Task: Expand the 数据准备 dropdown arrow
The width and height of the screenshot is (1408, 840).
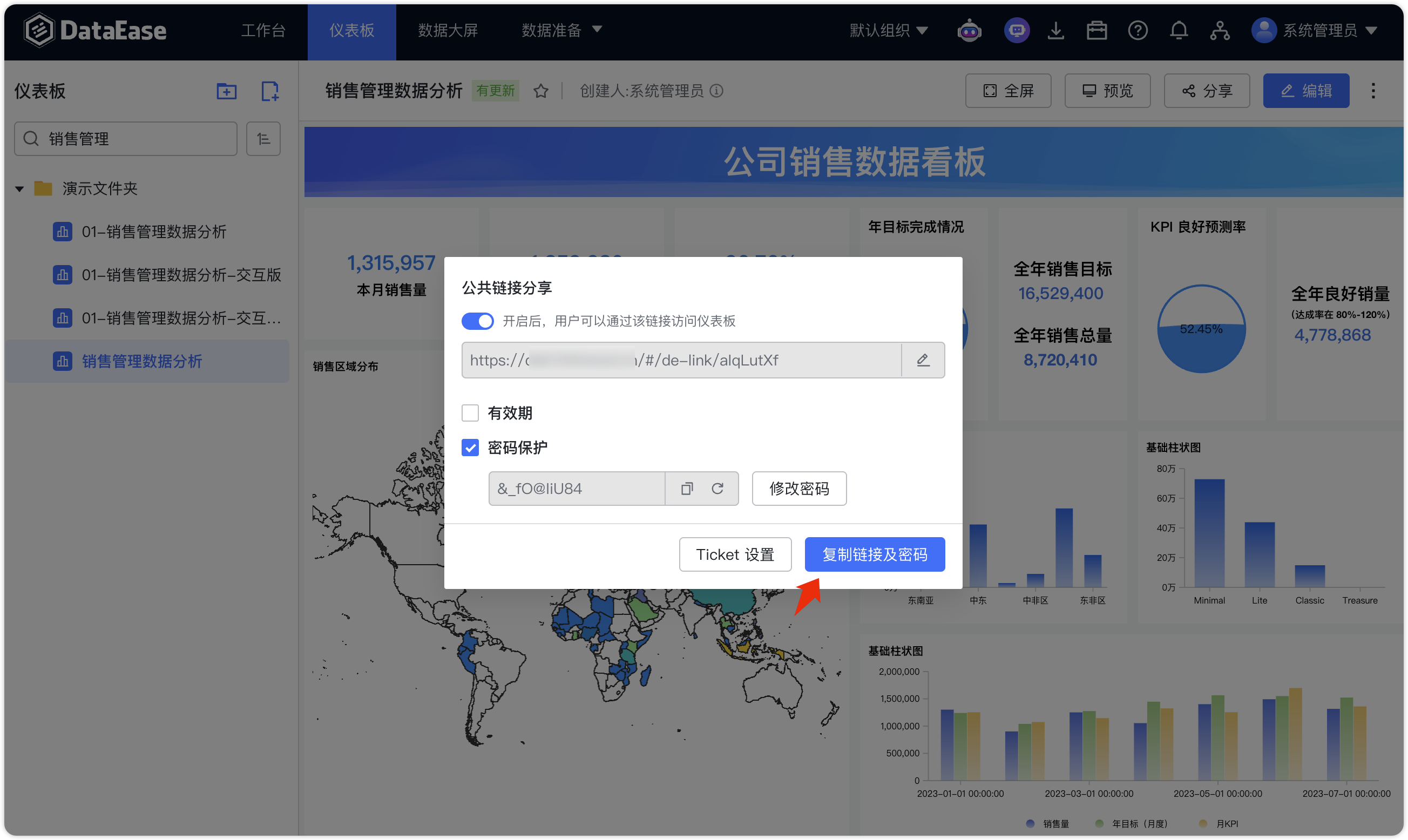Action: click(x=597, y=29)
